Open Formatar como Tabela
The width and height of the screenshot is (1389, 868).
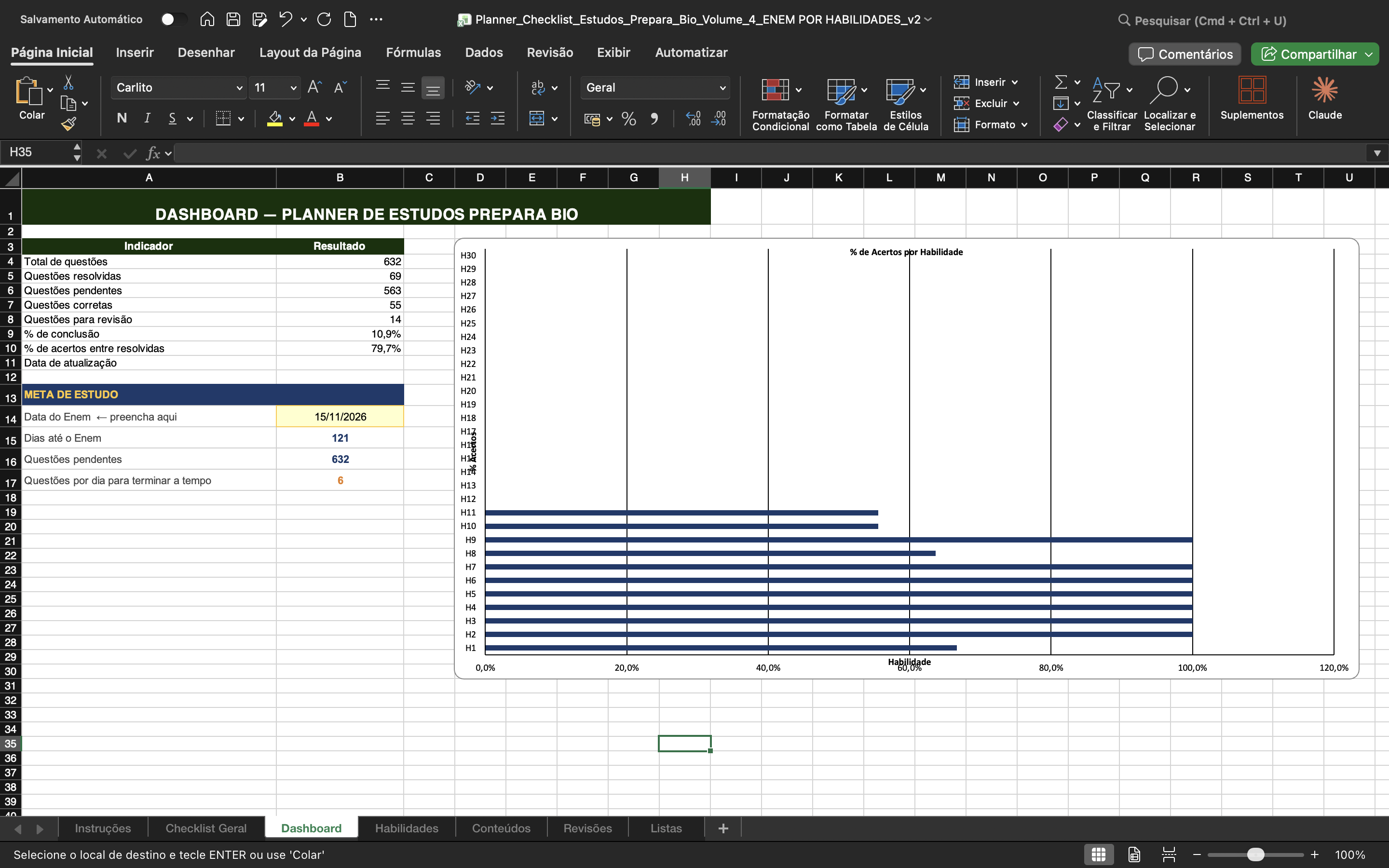[846, 105]
